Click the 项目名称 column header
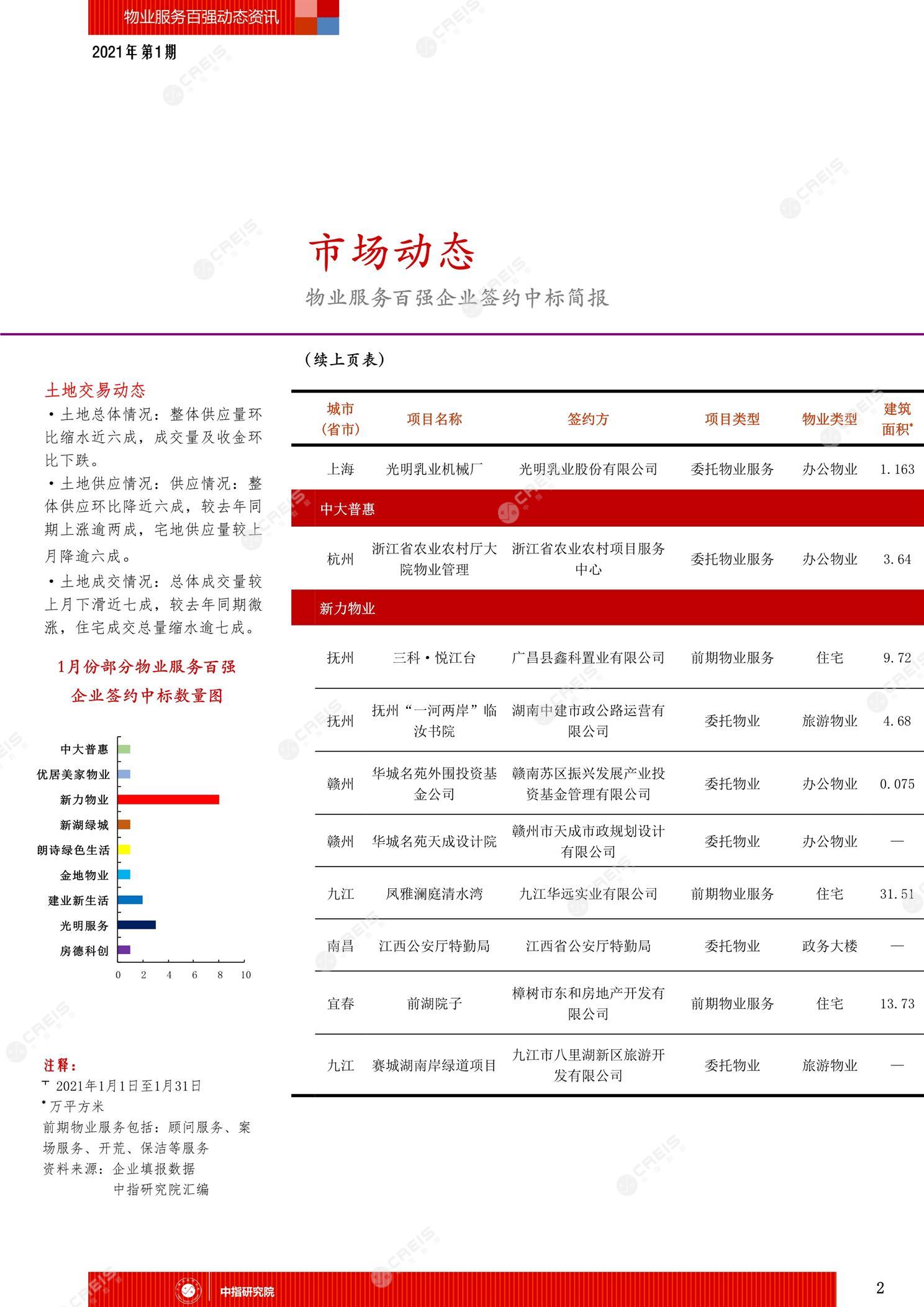Screen dimensions: 924x1307 click(x=435, y=419)
